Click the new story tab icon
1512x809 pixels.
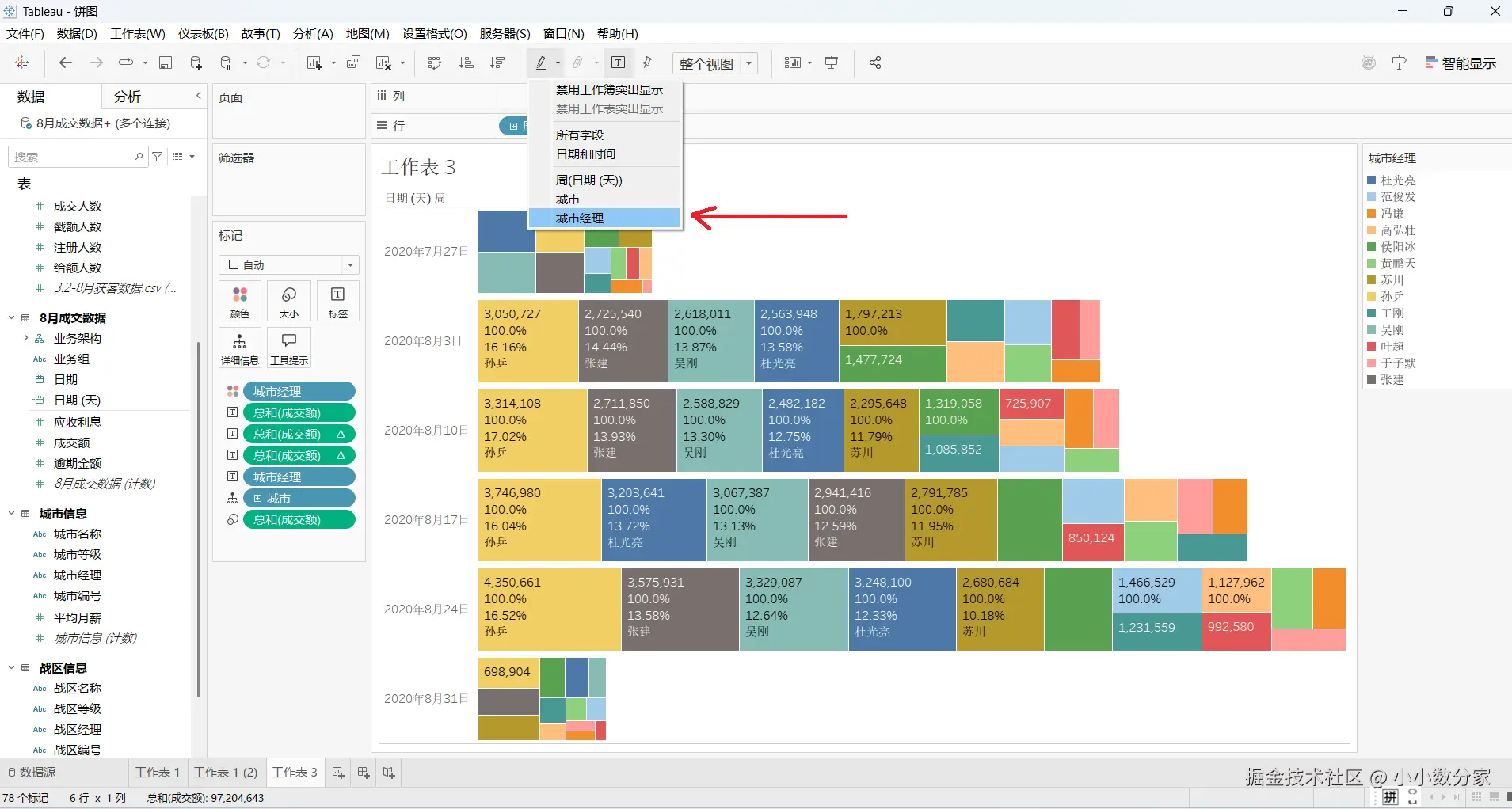389,773
